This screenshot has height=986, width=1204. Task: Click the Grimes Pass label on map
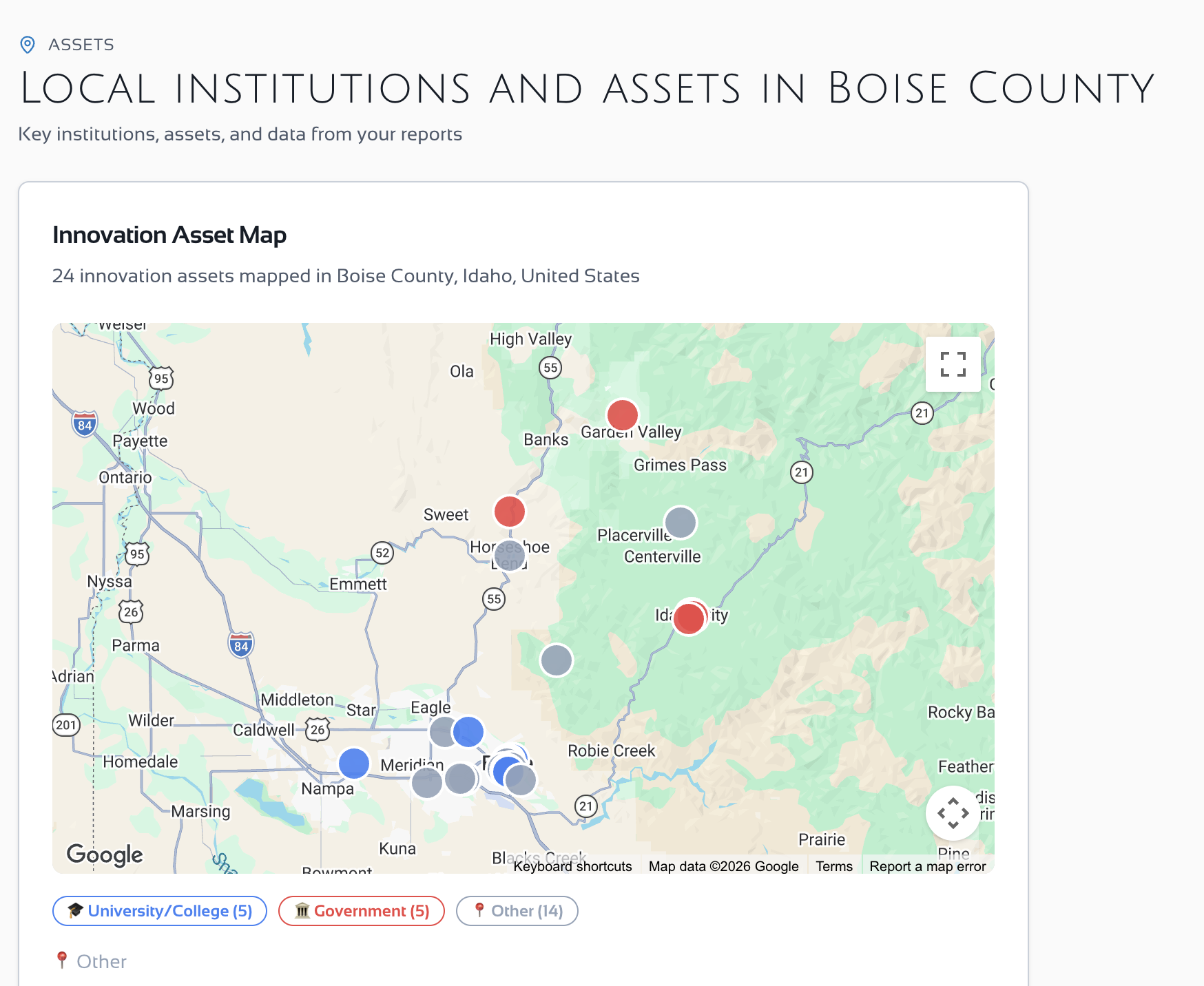[x=680, y=465]
